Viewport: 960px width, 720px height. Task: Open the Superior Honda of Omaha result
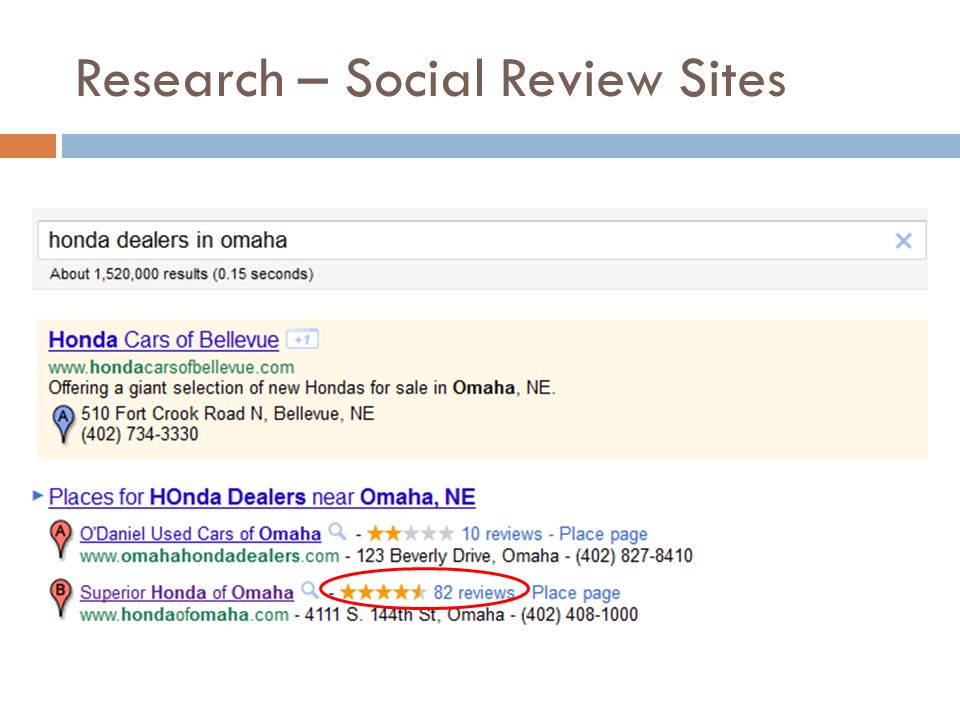pos(187,593)
